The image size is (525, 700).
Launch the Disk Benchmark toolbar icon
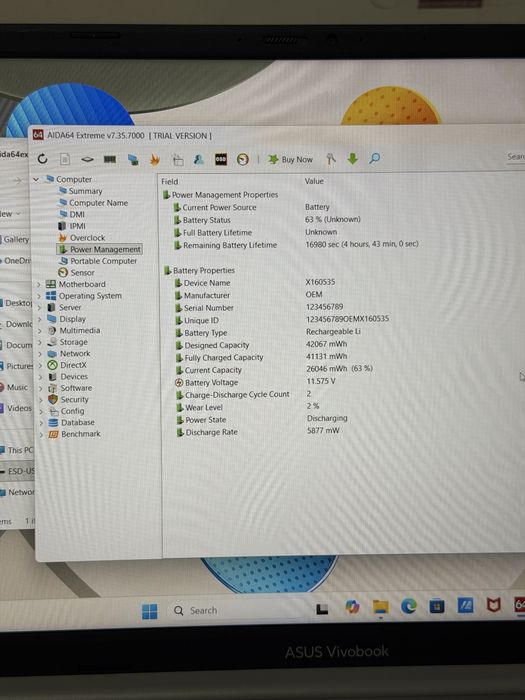pyautogui.click(x=87, y=159)
